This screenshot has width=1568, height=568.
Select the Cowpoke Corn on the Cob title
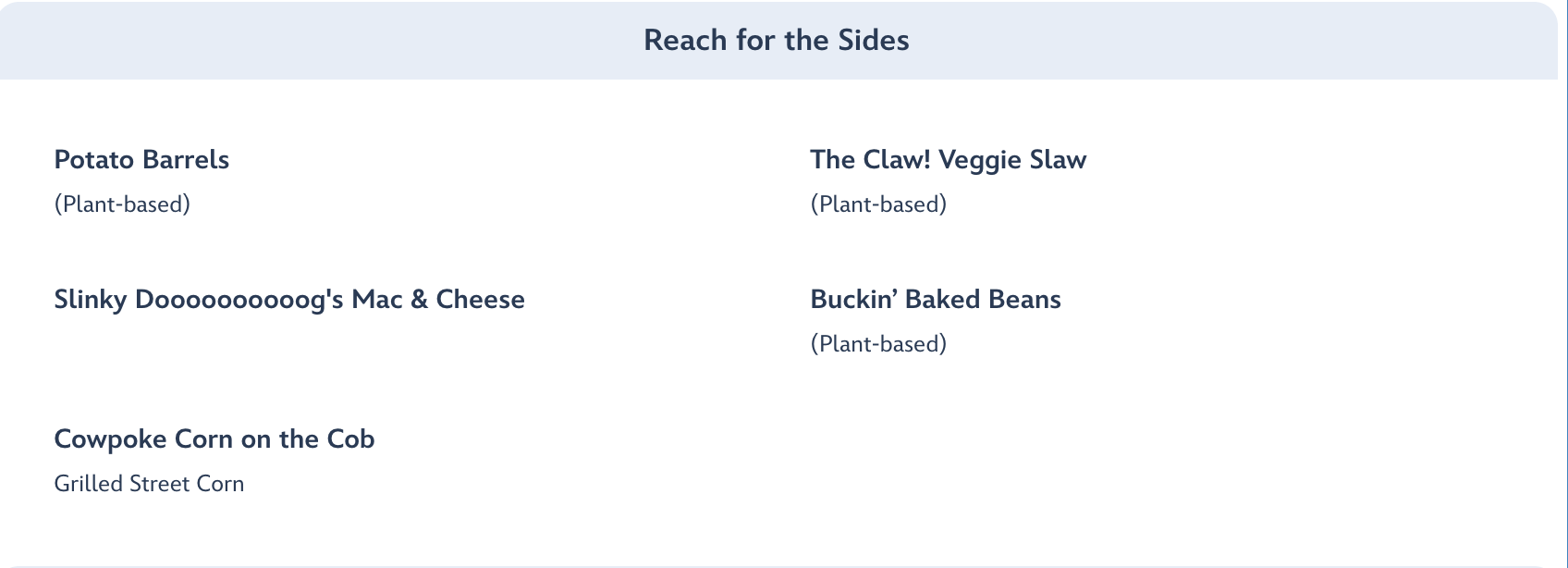tap(214, 439)
